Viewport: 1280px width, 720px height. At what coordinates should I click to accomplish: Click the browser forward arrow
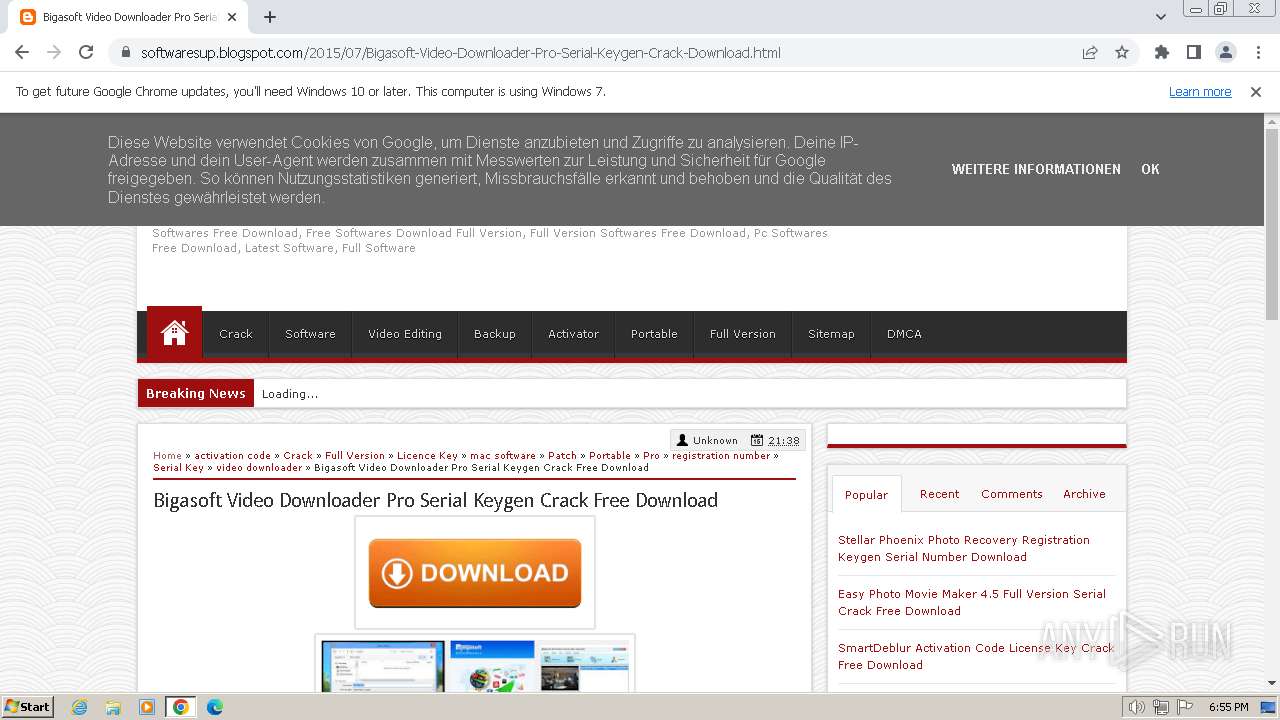(x=54, y=53)
